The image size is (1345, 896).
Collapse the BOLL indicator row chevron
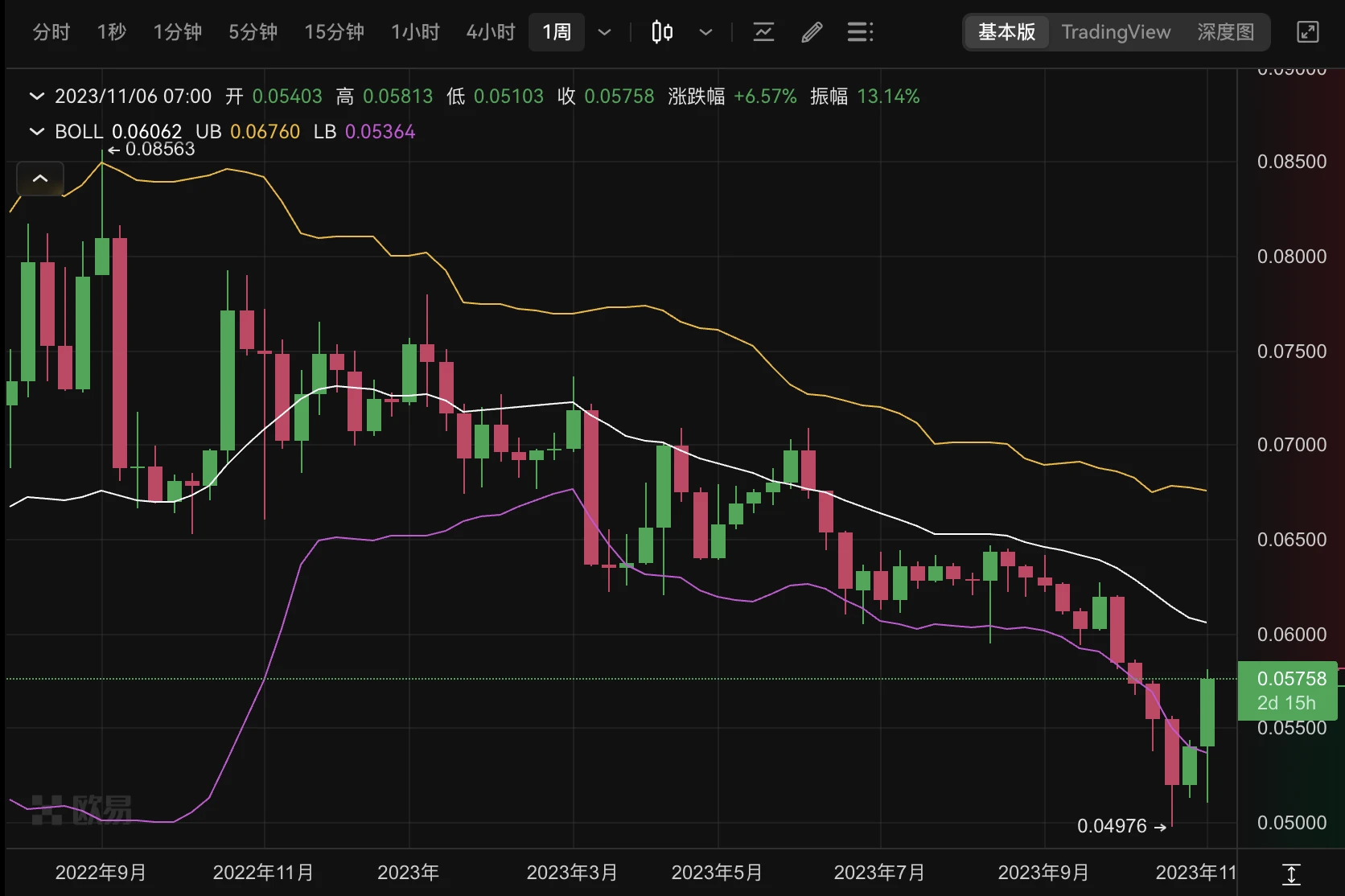point(36,131)
